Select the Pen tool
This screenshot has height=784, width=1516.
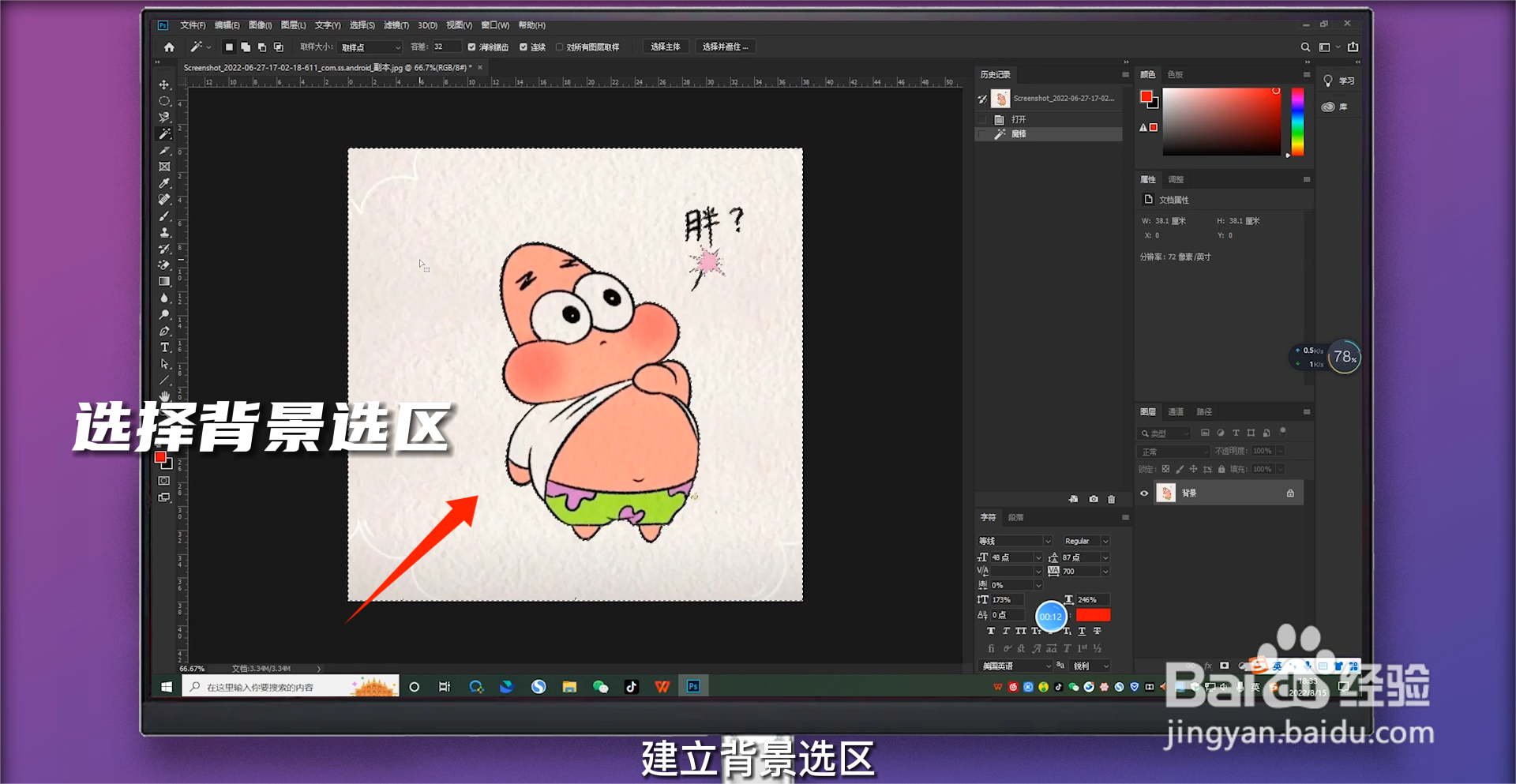(164, 332)
